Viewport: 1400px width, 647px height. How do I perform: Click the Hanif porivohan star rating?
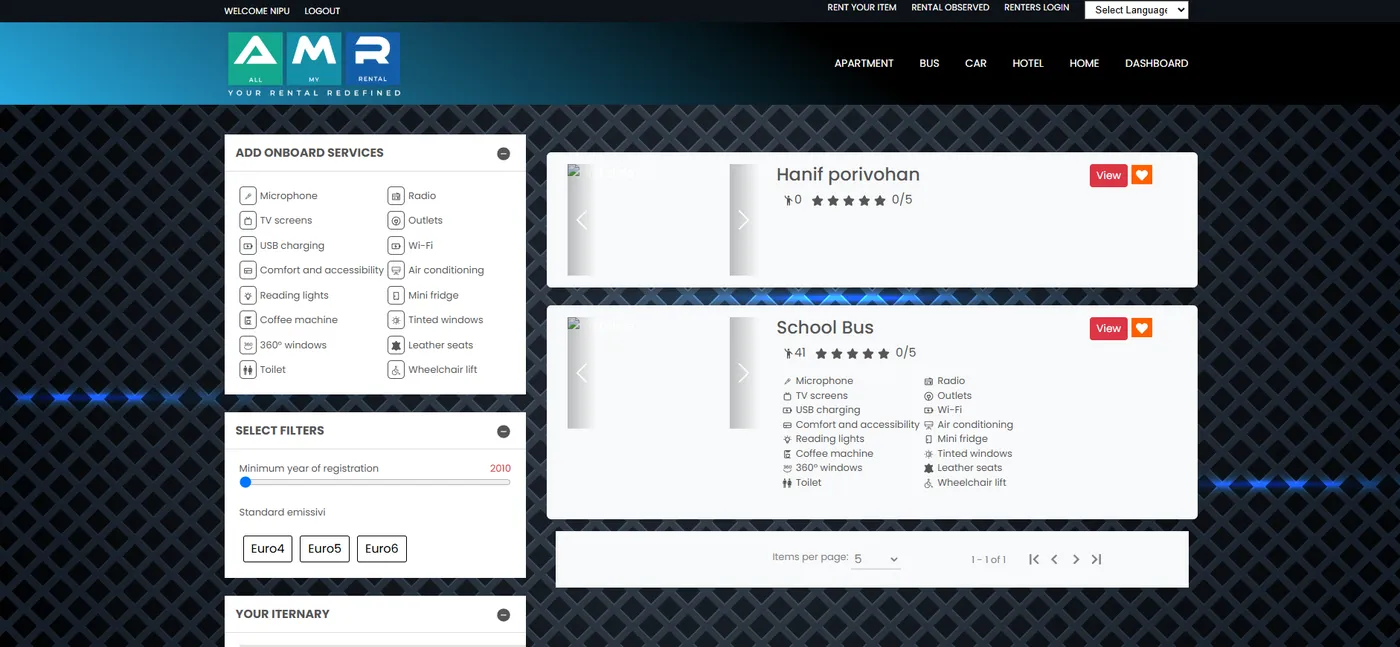849,201
